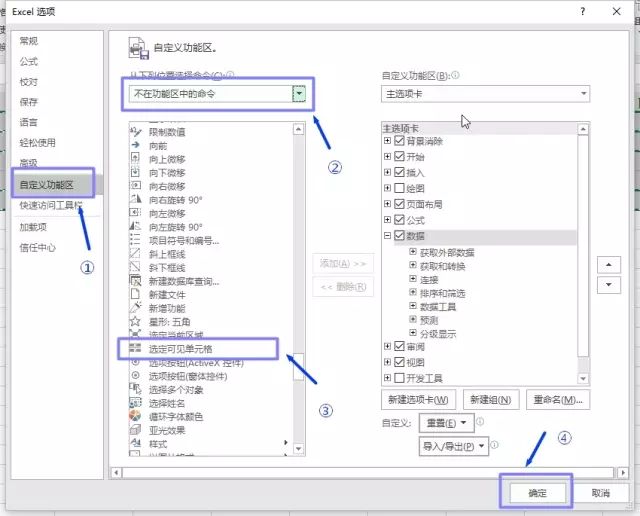The image size is (640, 516).
Task: Select the 斜下框线 icon
Action: point(135,267)
